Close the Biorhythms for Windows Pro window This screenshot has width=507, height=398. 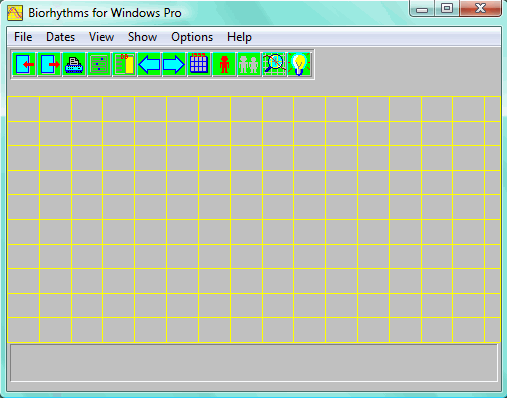coord(480,8)
